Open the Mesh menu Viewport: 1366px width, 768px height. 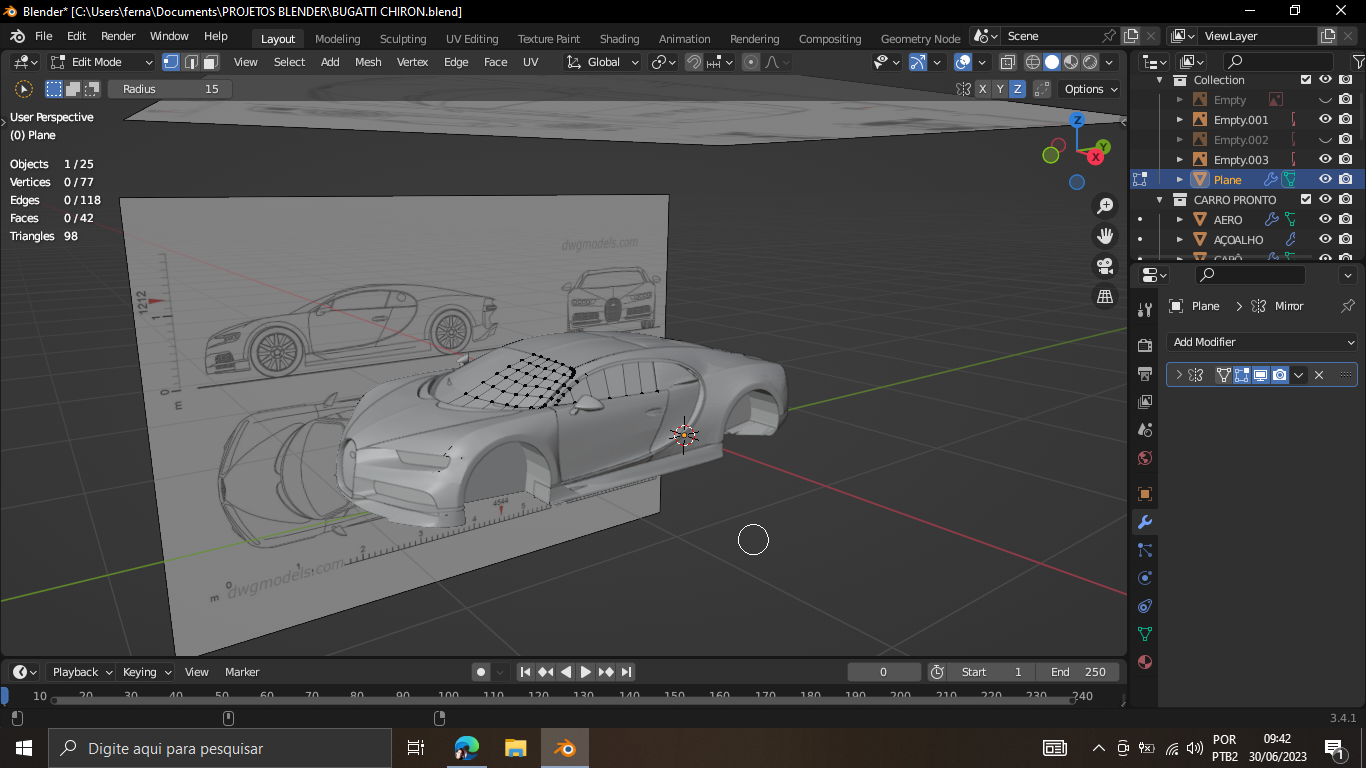368,62
